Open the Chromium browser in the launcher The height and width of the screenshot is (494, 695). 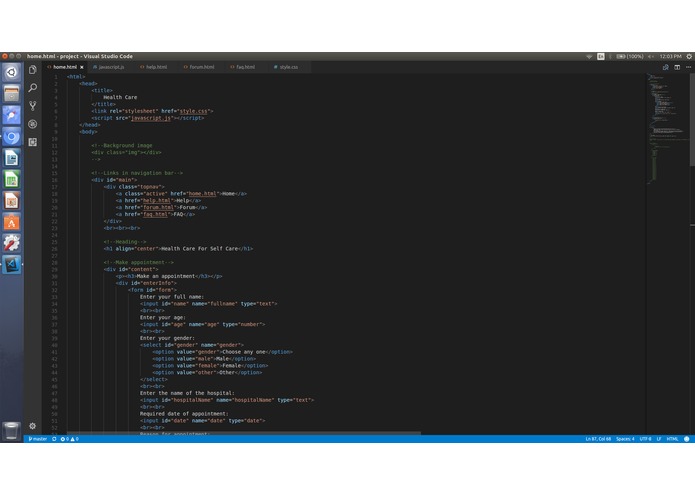pyautogui.click(x=12, y=137)
